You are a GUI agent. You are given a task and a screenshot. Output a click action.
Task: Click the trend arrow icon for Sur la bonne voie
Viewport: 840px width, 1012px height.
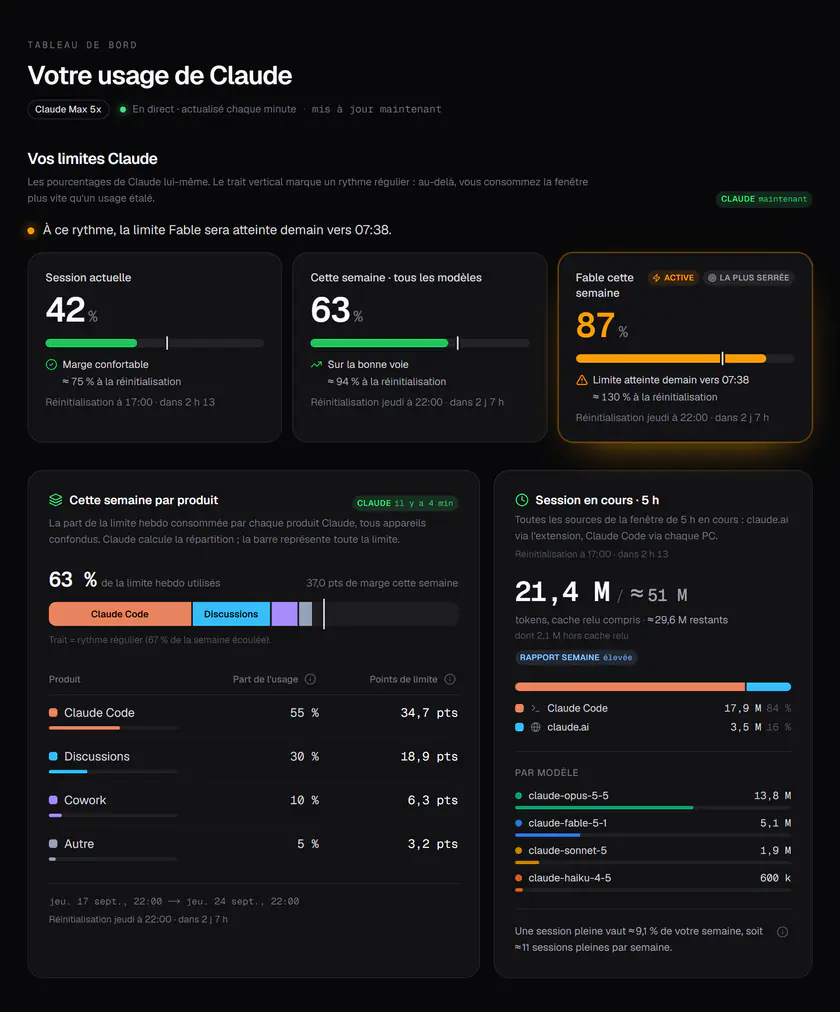pos(316,365)
